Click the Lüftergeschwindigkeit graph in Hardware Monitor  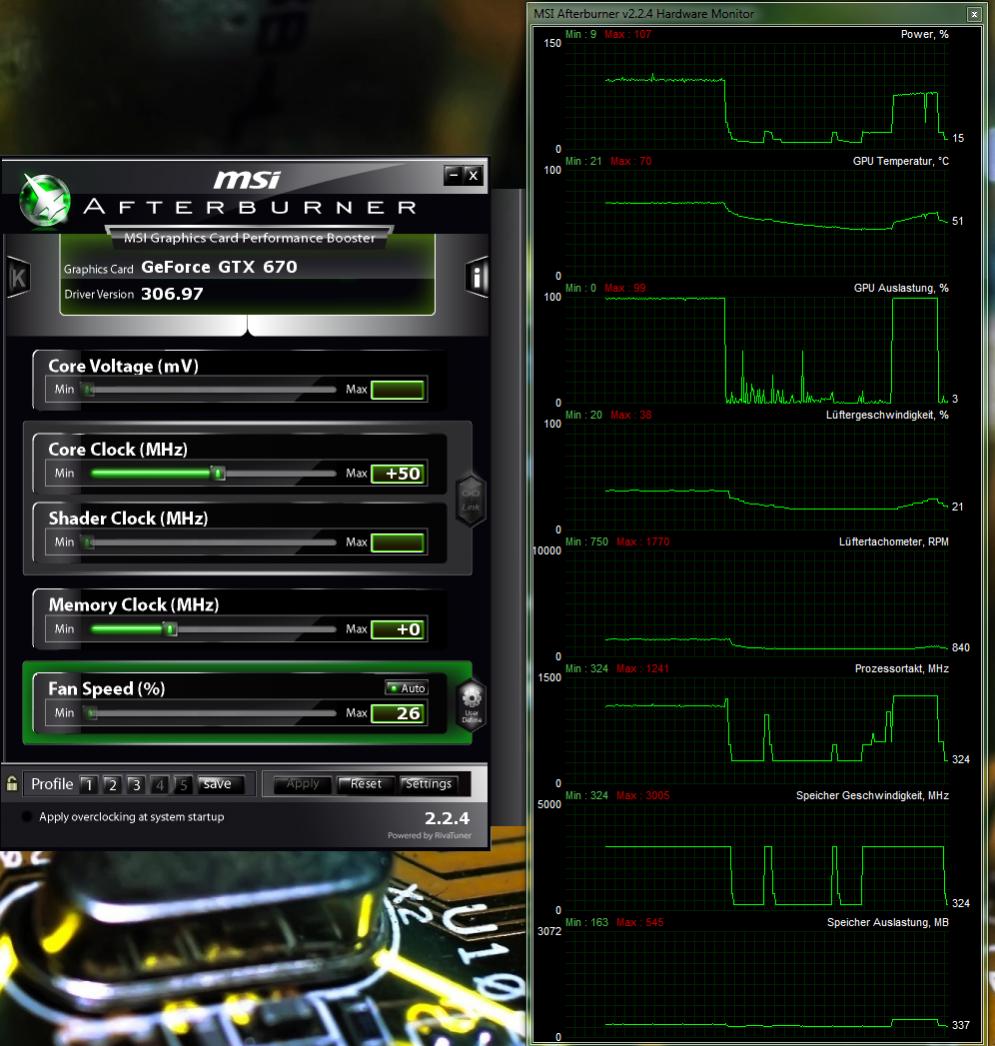(x=756, y=476)
